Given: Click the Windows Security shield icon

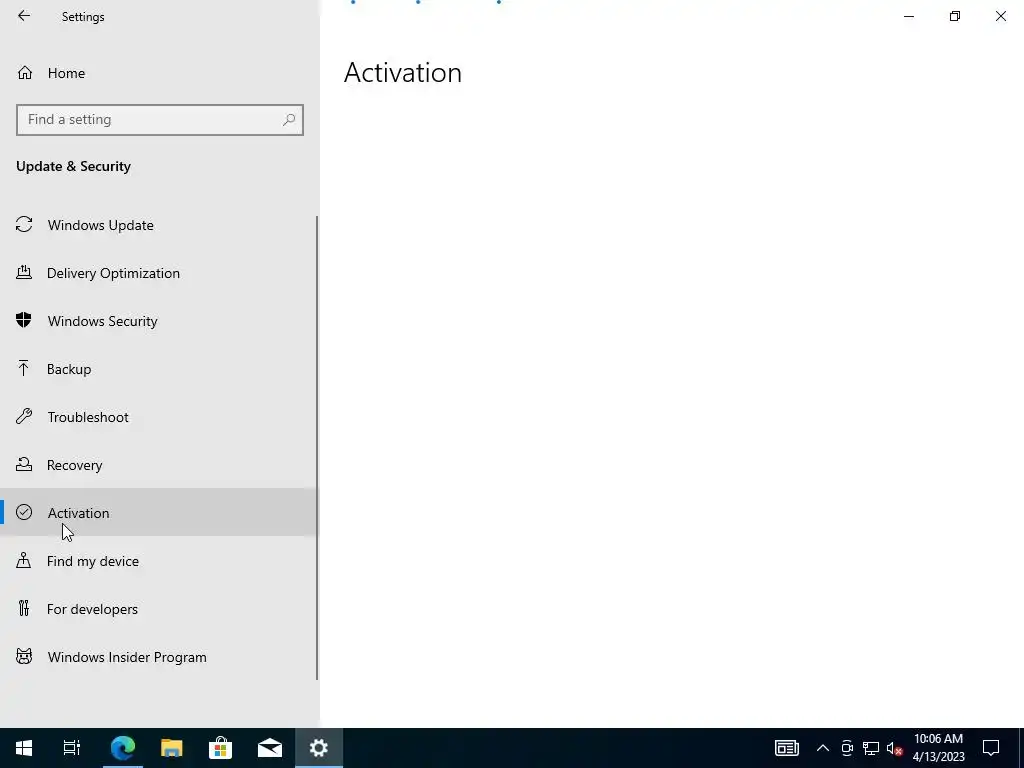Looking at the screenshot, I should tap(24, 320).
